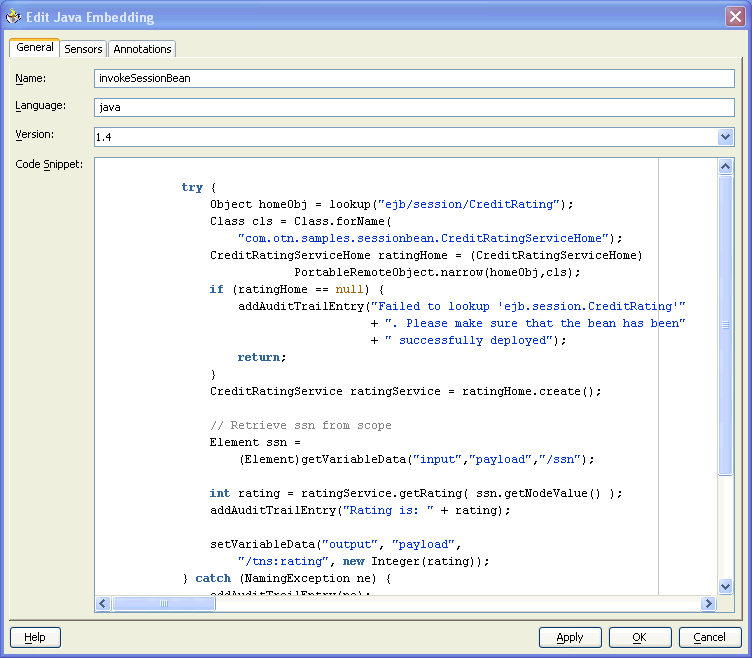
Task: Select the General tab
Action: [x=35, y=47]
